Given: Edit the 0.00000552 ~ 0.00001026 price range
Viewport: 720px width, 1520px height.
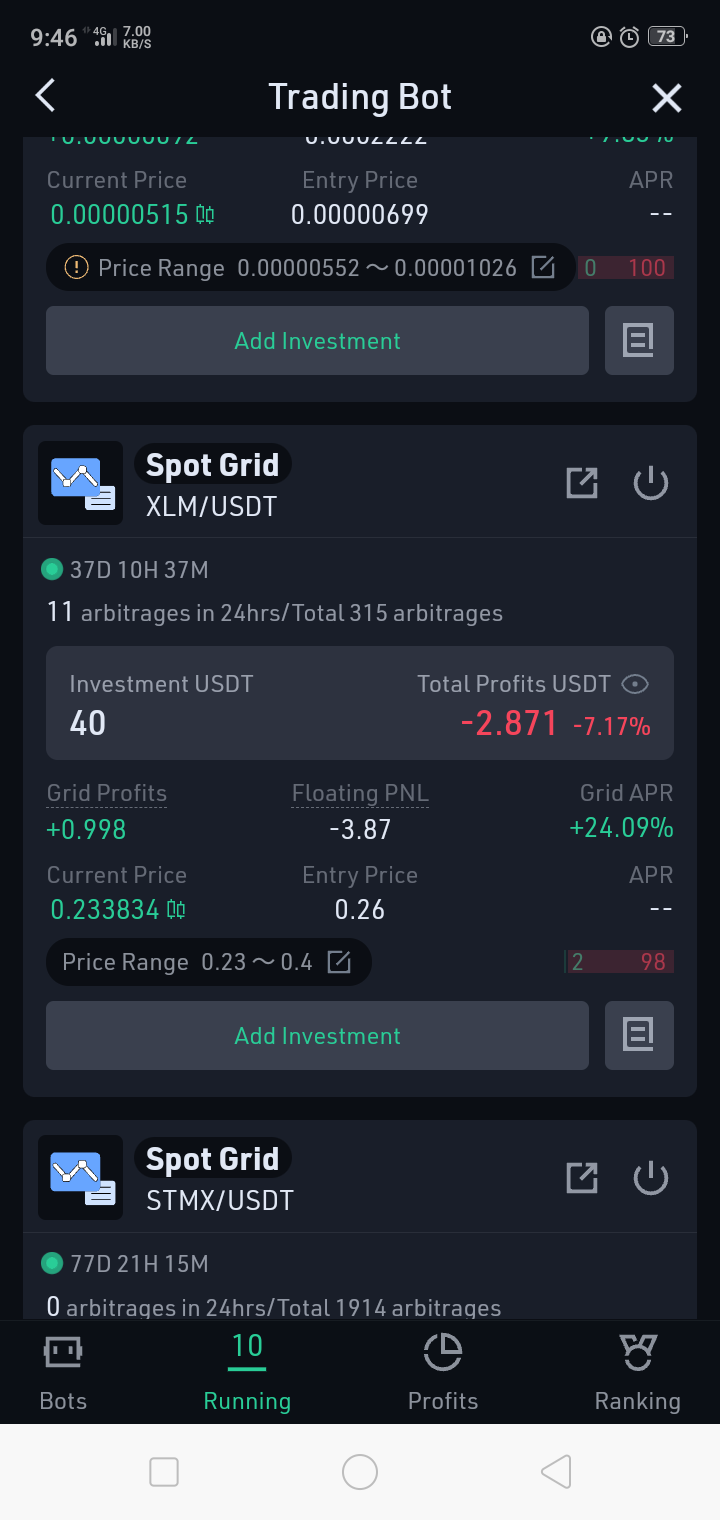Looking at the screenshot, I should (543, 267).
